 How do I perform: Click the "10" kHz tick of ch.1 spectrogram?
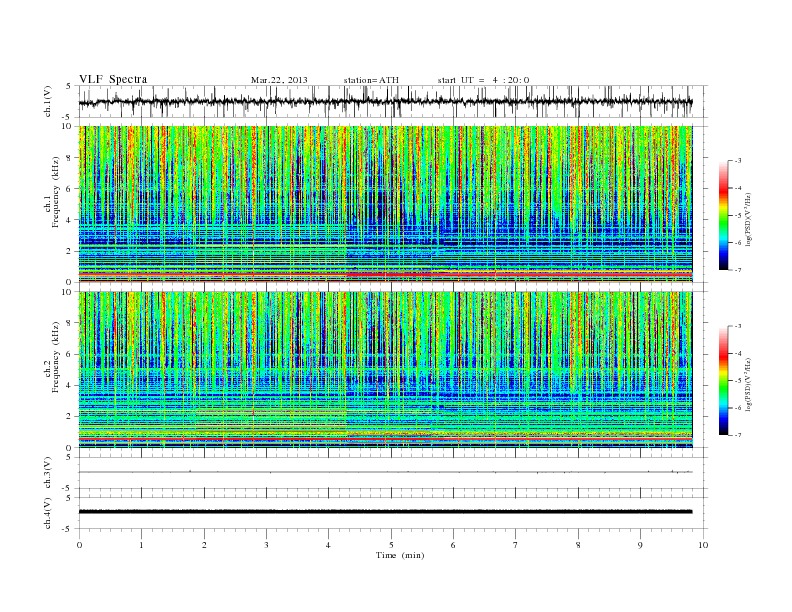(68, 126)
